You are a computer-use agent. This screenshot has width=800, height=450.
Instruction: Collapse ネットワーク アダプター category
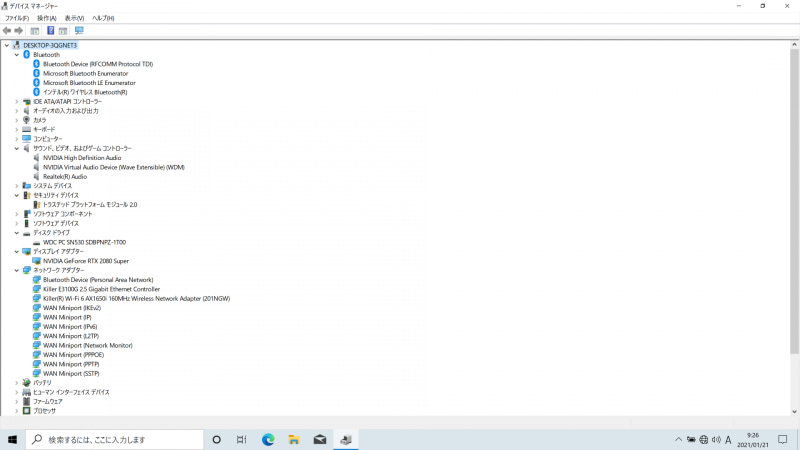click(x=16, y=270)
